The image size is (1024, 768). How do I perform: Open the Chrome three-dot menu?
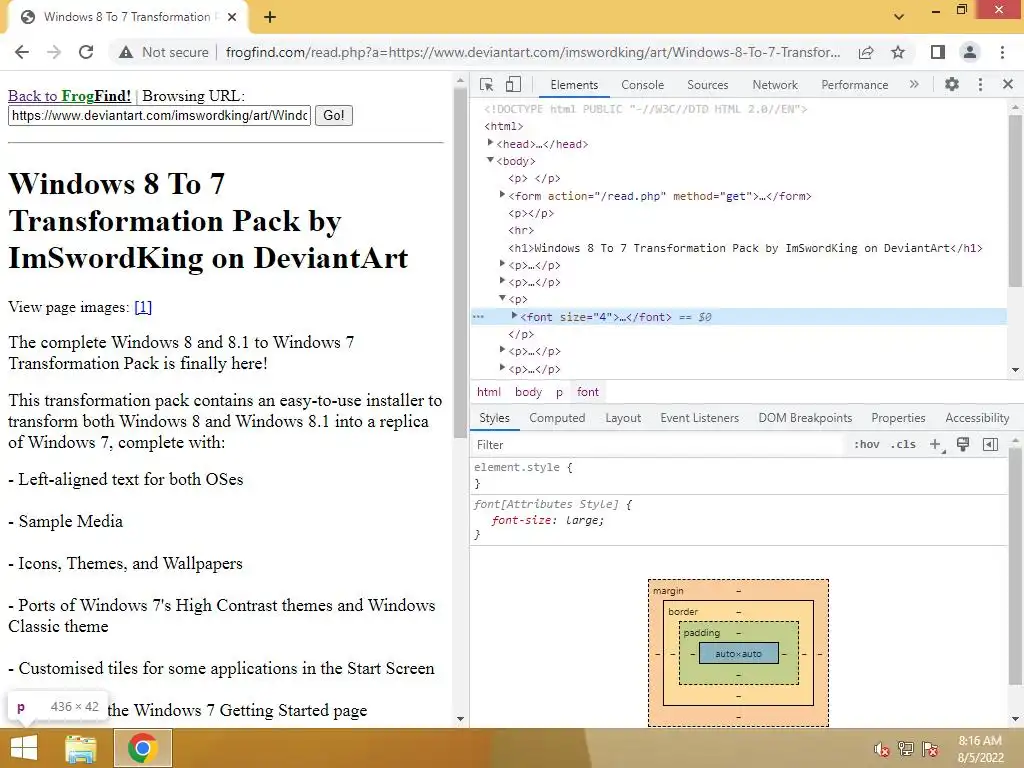coord(1002,52)
